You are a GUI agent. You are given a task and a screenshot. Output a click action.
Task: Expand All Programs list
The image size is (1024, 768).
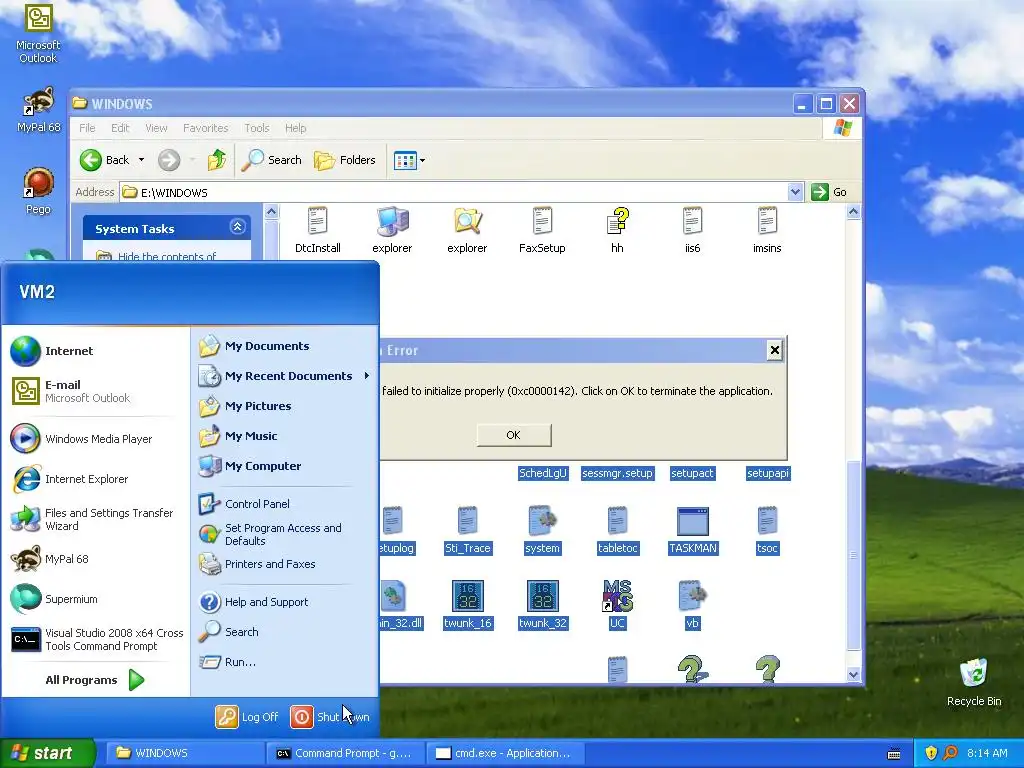click(95, 680)
